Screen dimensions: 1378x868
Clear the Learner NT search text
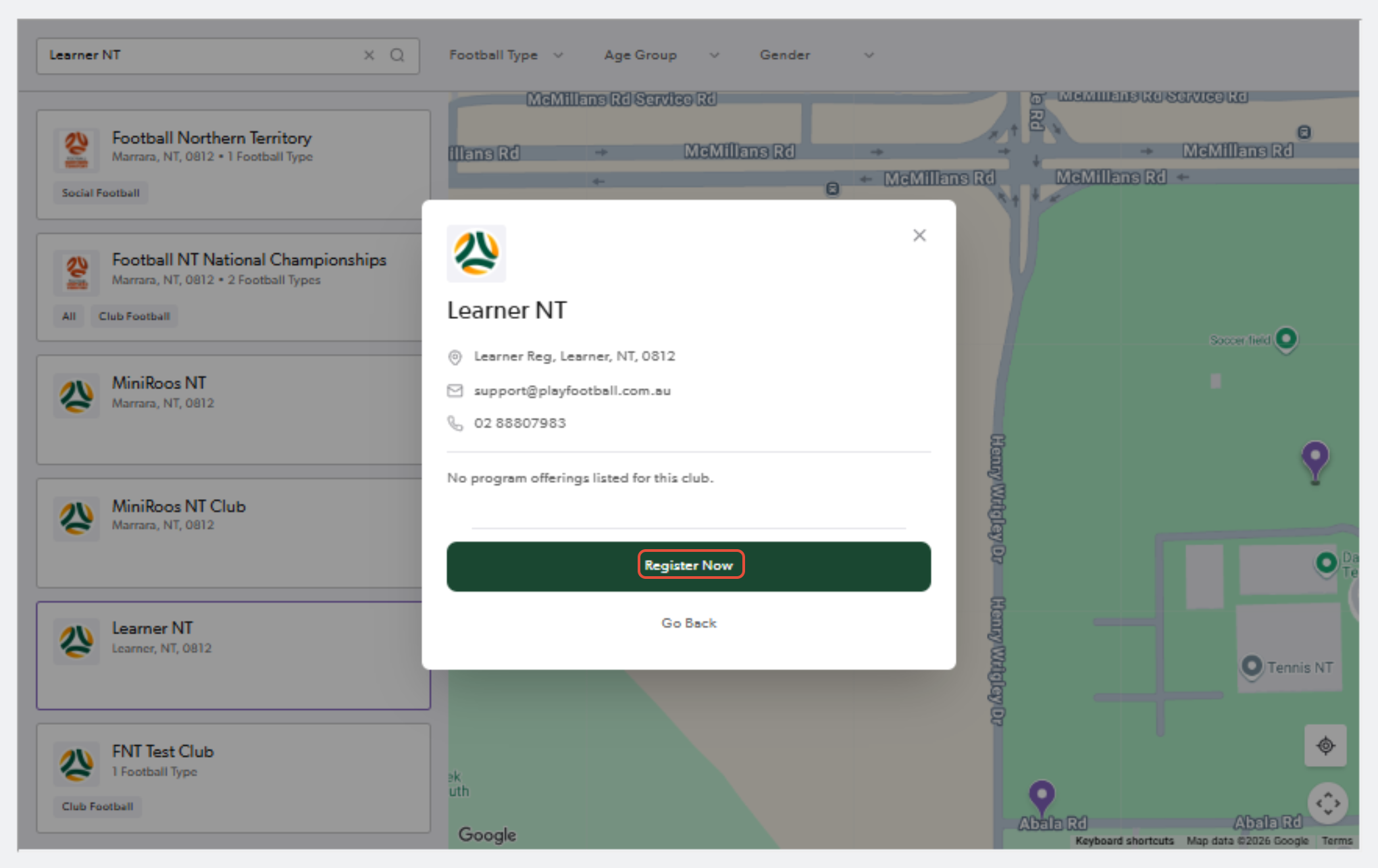point(369,55)
